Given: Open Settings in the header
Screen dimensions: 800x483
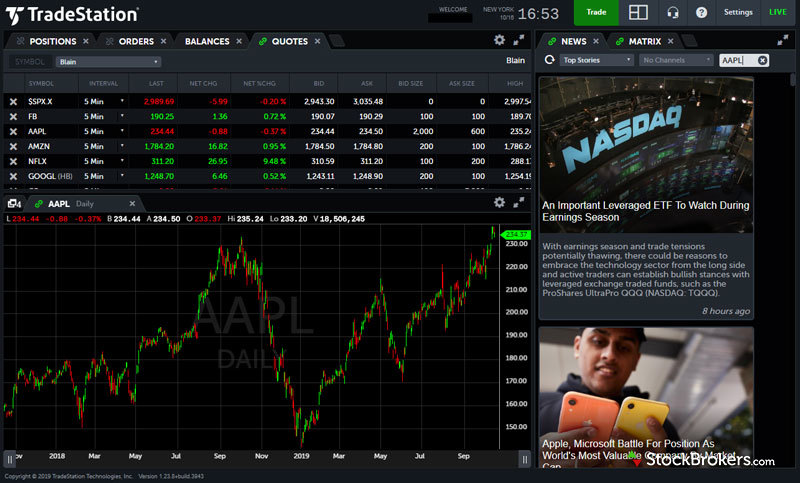Looking at the screenshot, I should (738, 12).
